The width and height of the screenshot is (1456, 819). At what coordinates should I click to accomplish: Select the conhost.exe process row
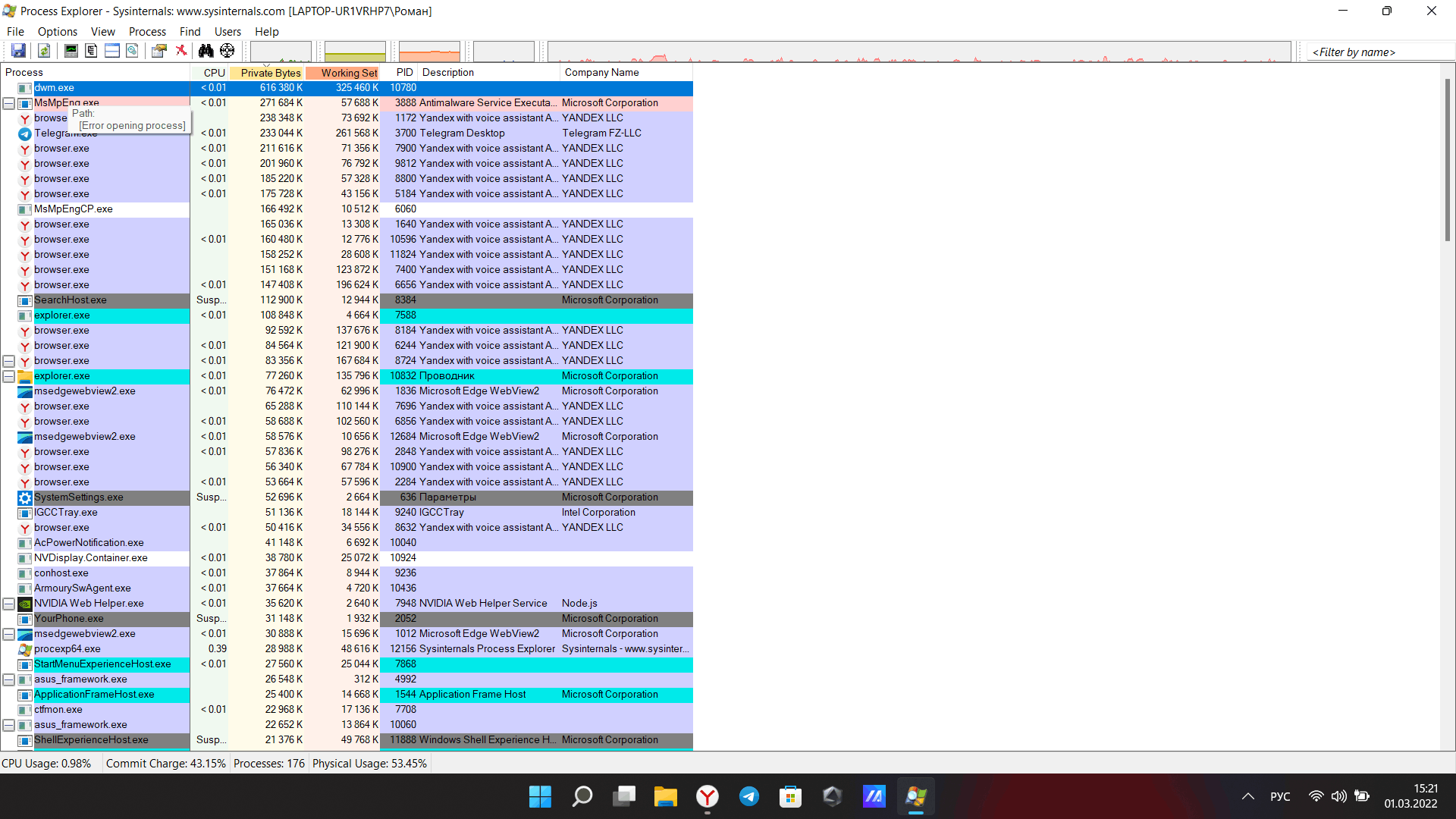(x=347, y=573)
